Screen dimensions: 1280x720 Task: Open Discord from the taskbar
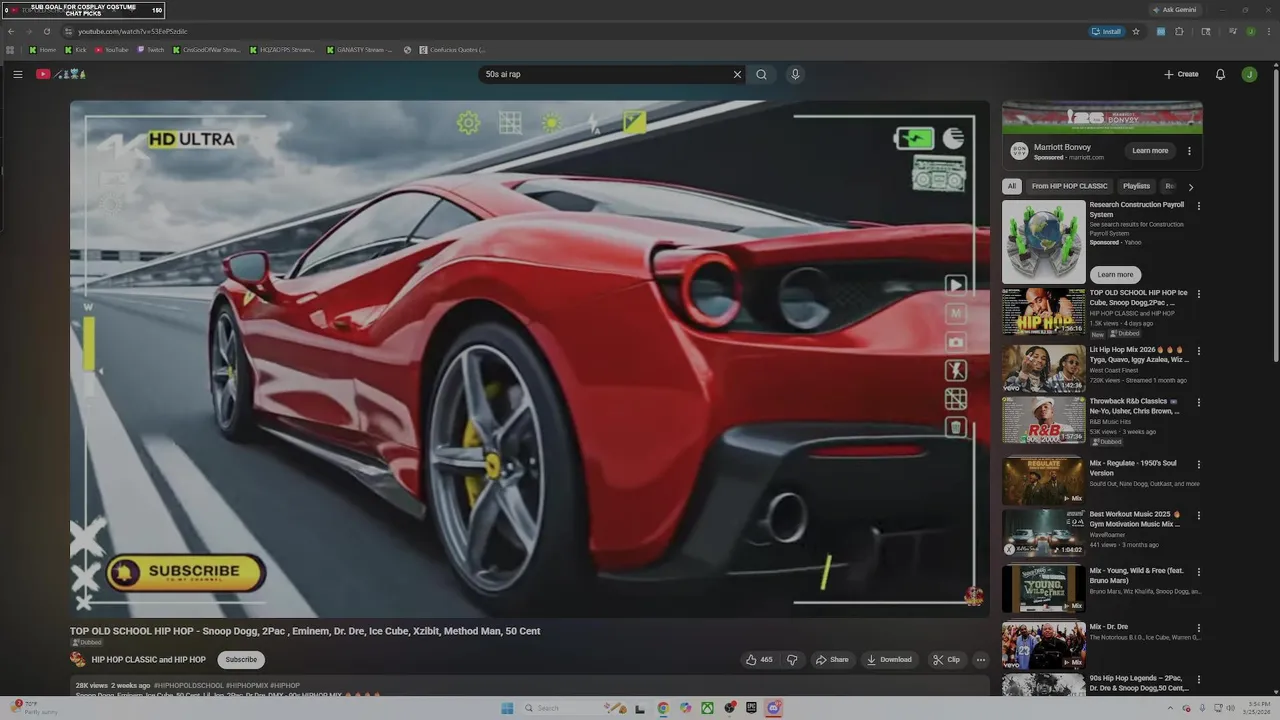(773, 708)
